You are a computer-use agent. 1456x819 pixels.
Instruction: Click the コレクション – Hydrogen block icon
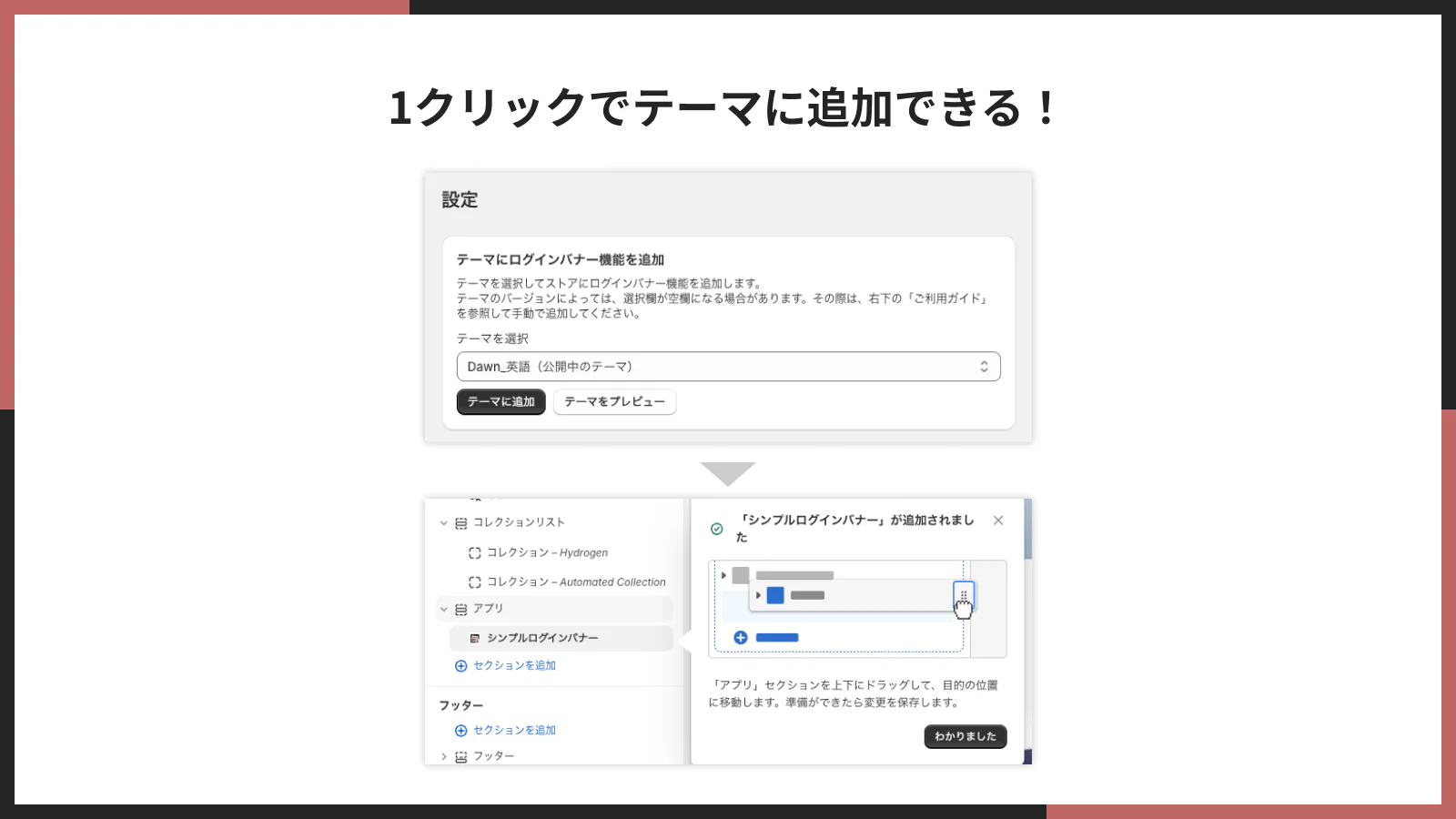coord(474,552)
